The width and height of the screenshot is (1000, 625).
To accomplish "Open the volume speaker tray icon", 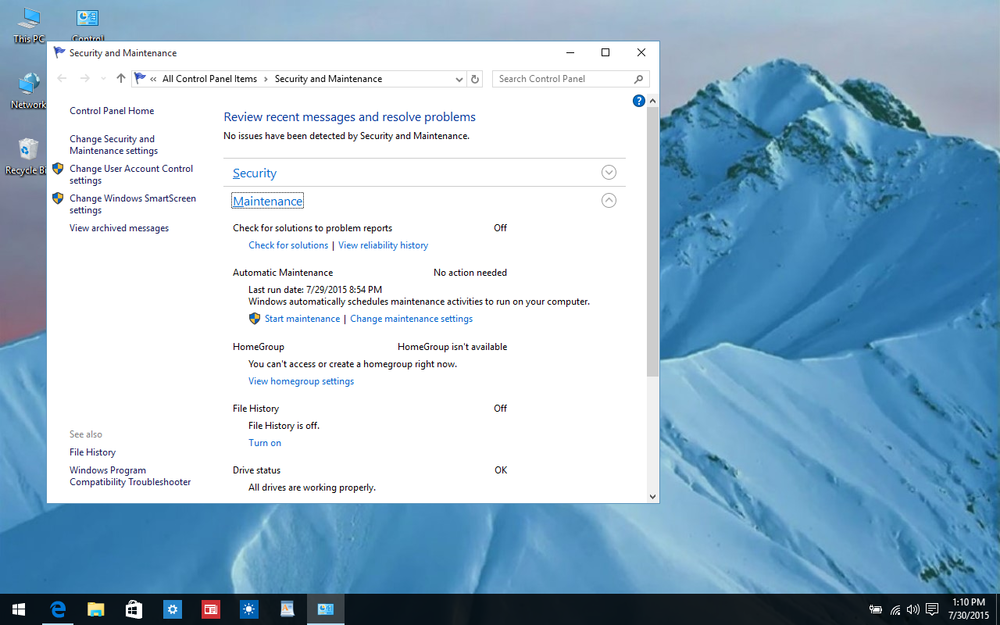I will pos(913,610).
